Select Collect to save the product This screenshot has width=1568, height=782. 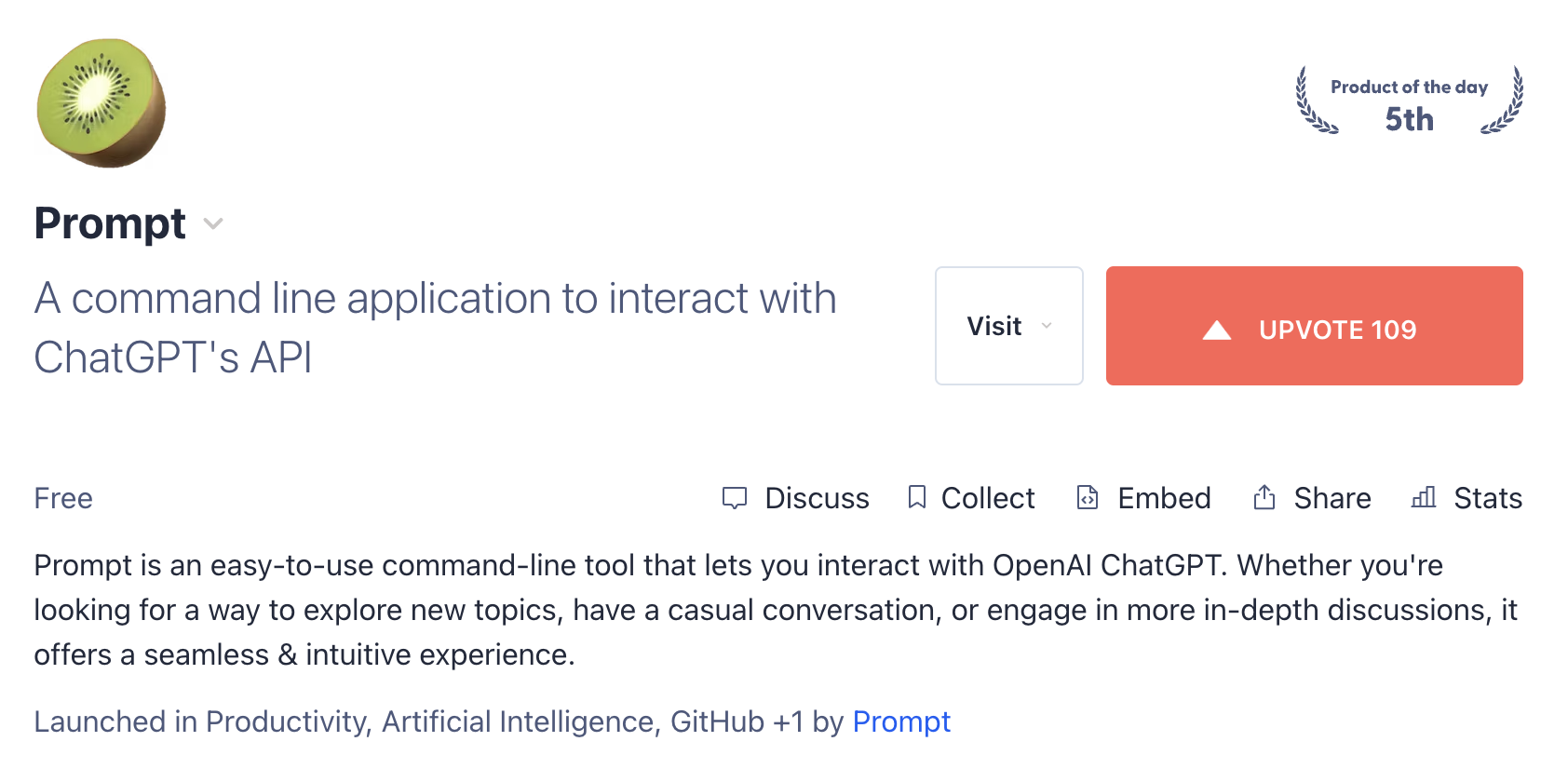click(x=971, y=498)
